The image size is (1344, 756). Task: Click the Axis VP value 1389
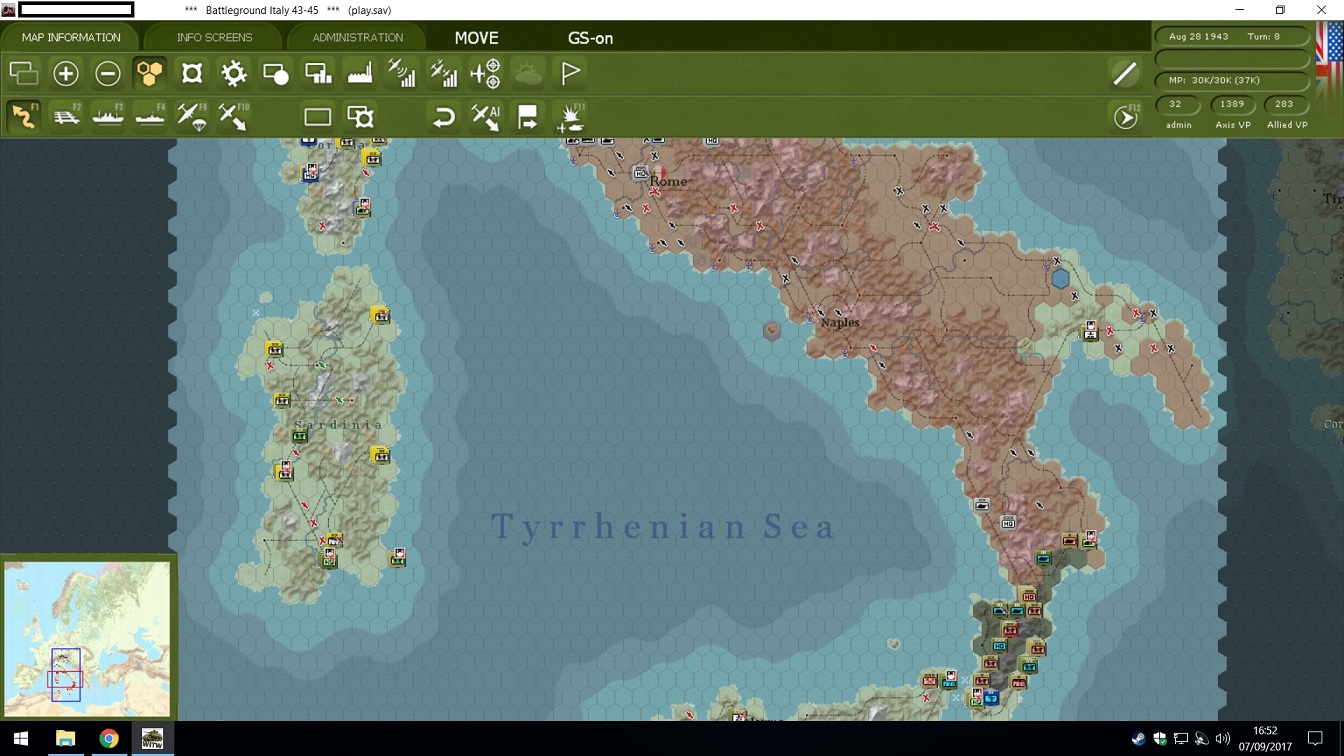point(1232,104)
